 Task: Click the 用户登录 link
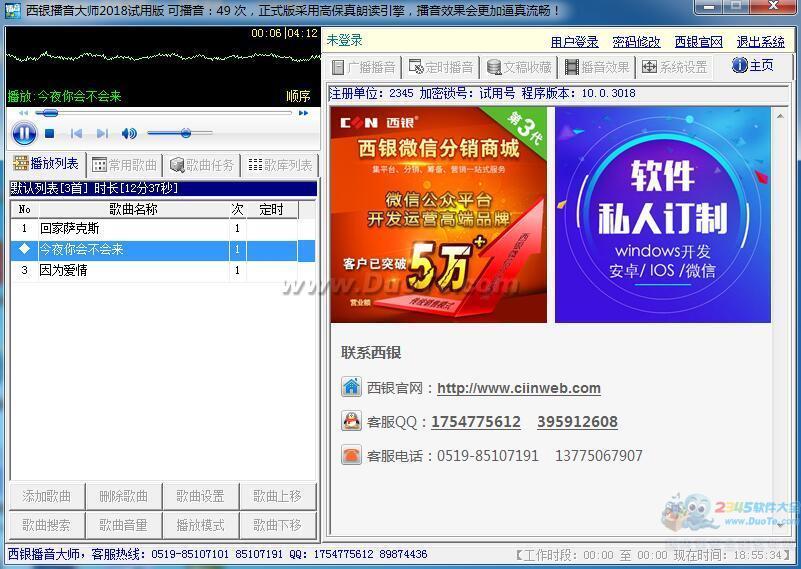pos(575,42)
